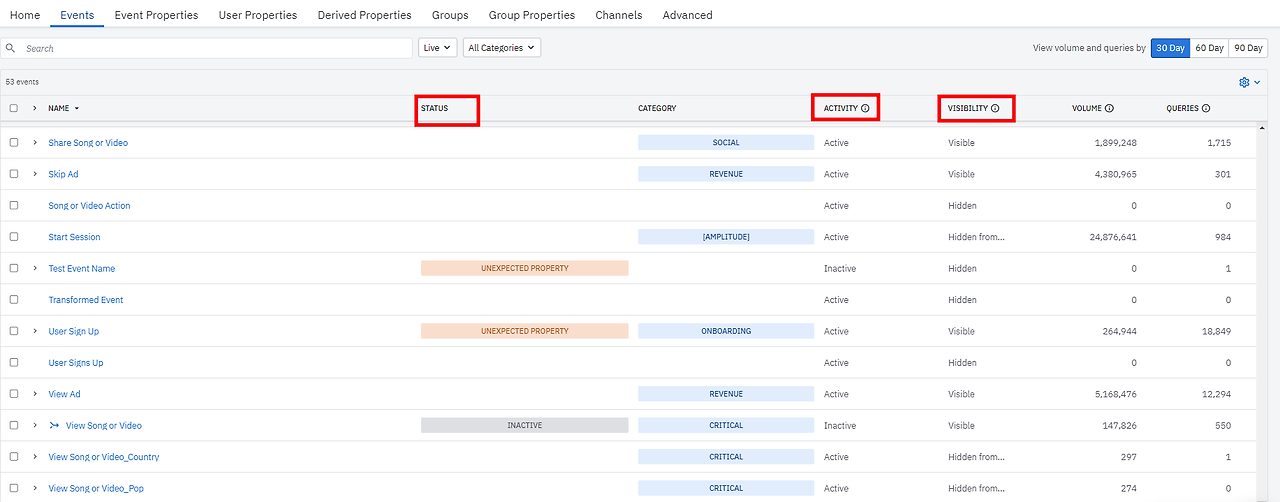1280x502 pixels.
Task: Open the View Song or Video_Pop event
Action: point(96,489)
